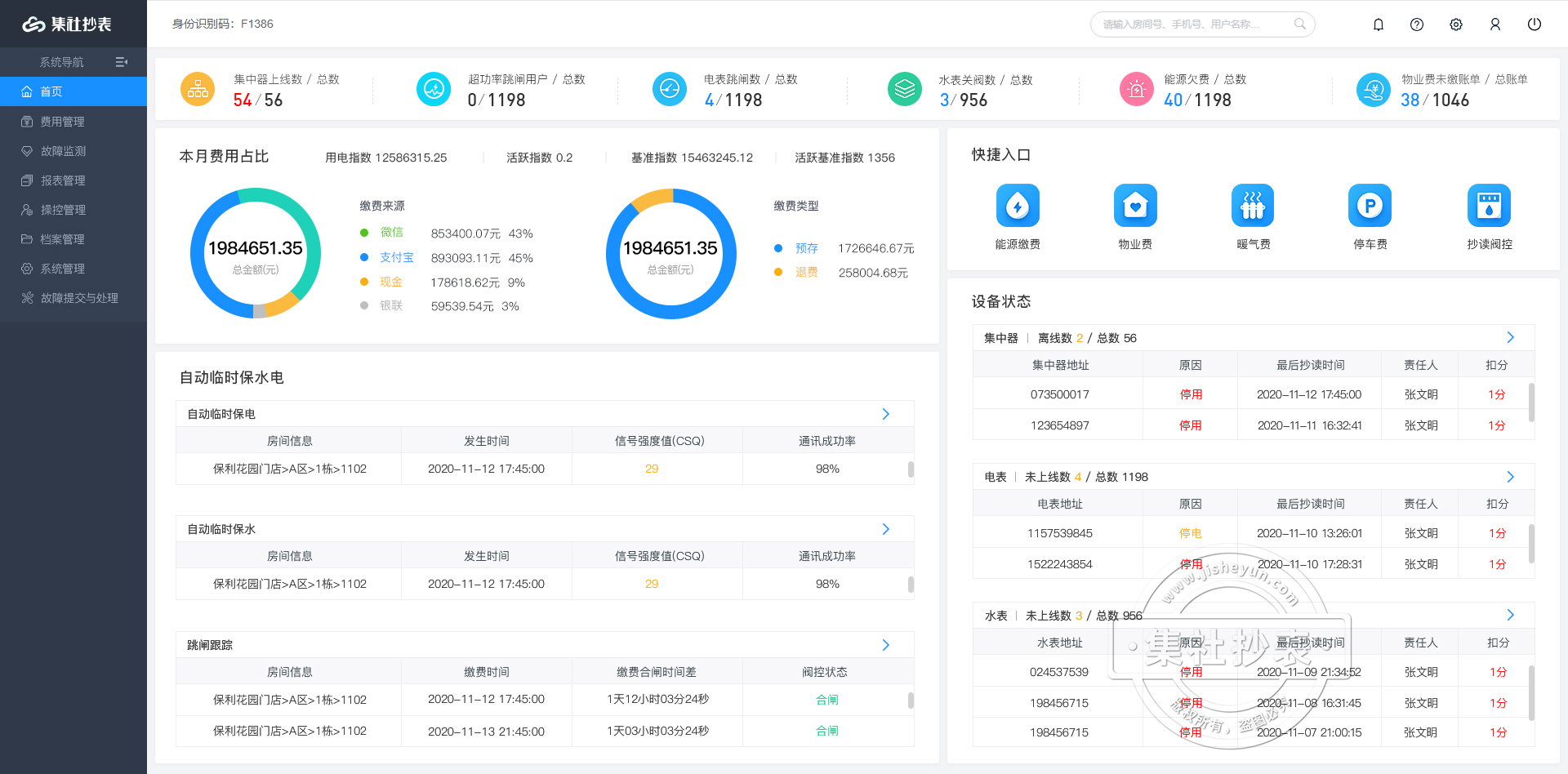Click the room and user search field

pyautogui.click(x=1196, y=24)
